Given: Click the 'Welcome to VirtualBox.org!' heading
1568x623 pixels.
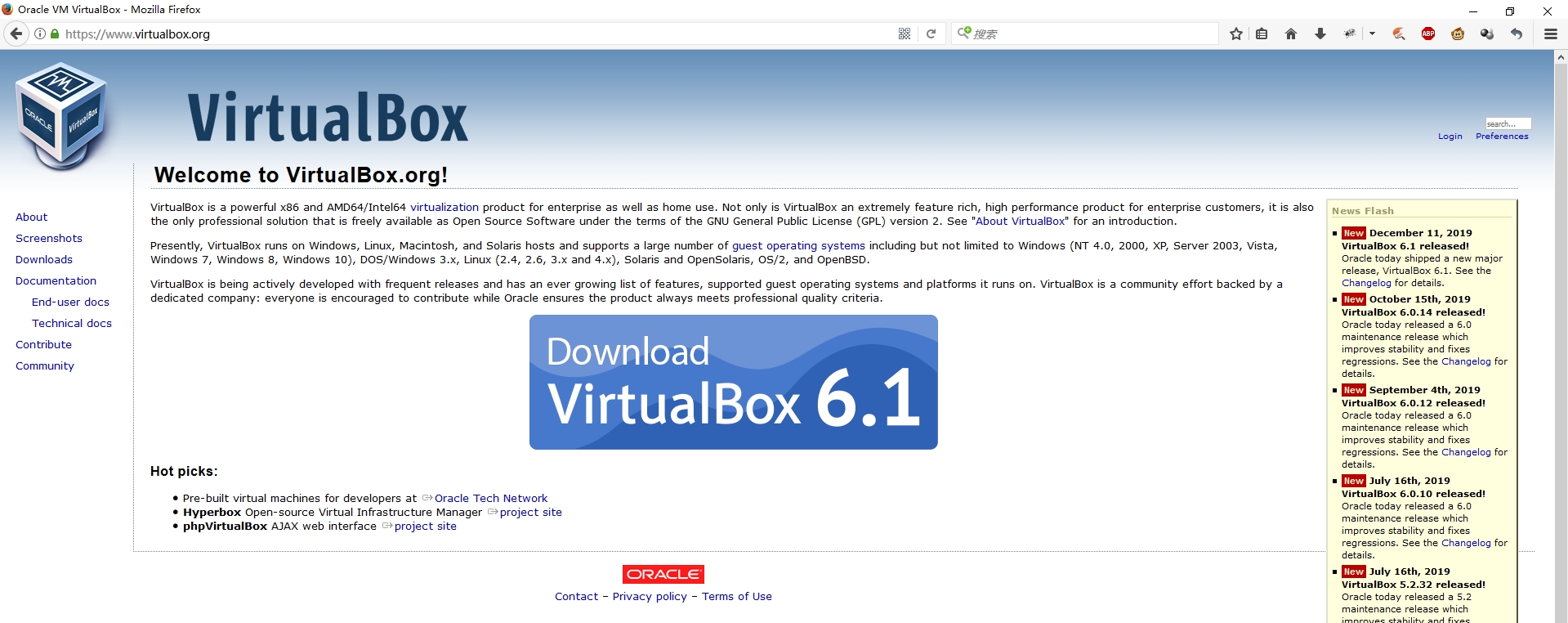Looking at the screenshot, I should 301,175.
